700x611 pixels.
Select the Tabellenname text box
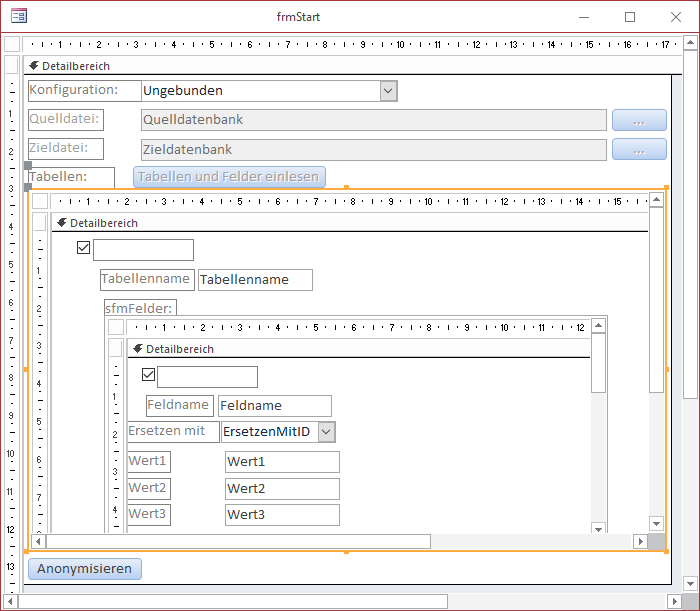tap(255, 280)
